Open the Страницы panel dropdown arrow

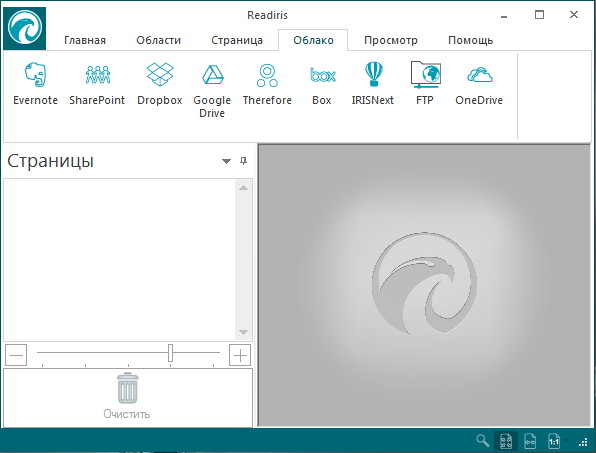tap(226, 161)
